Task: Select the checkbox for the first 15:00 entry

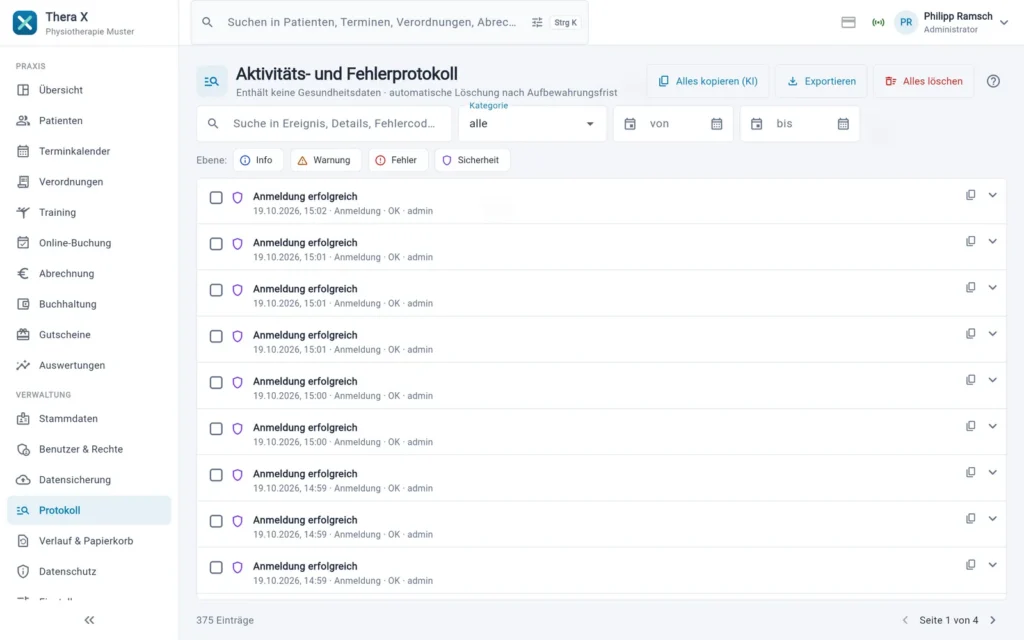Action: tap(216, 382)
